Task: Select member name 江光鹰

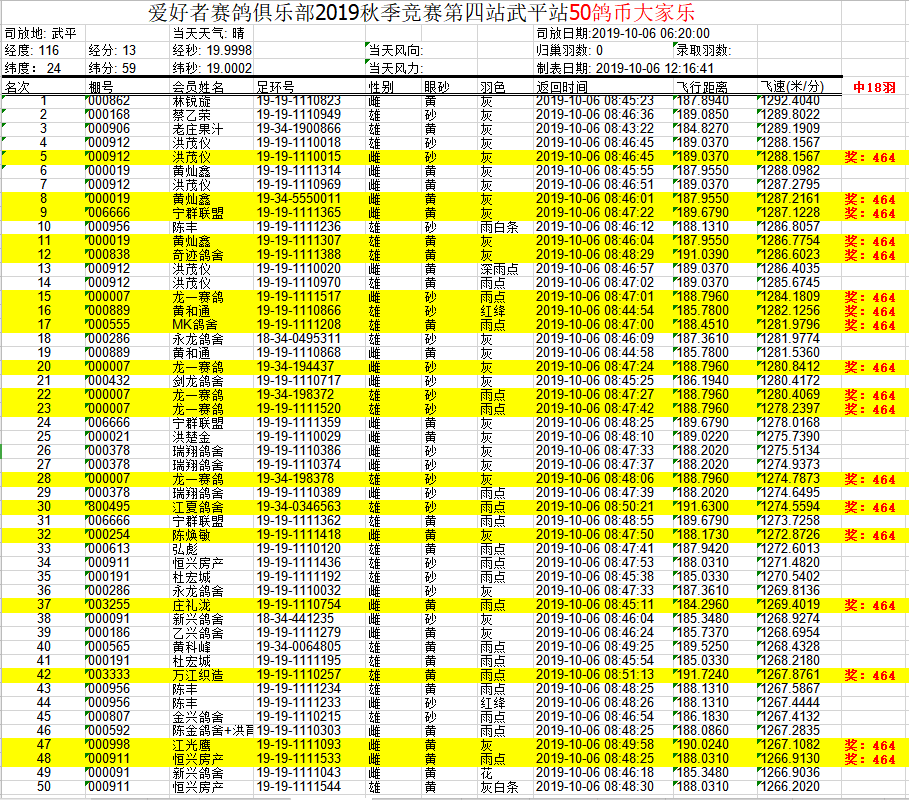Action: pos(191,744)
